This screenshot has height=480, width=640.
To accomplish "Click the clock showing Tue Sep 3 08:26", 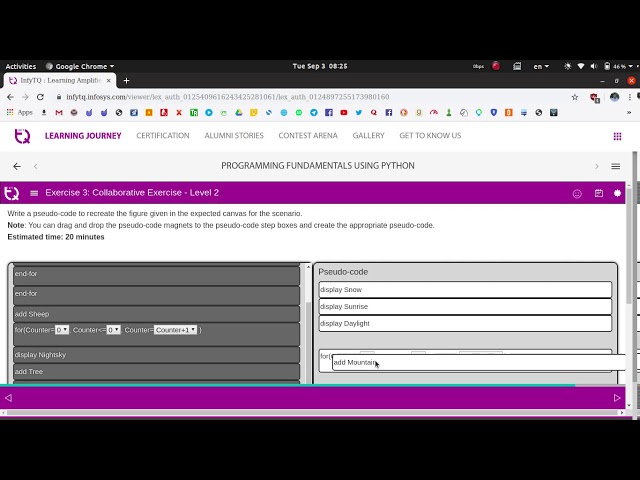I will [320, 66].
